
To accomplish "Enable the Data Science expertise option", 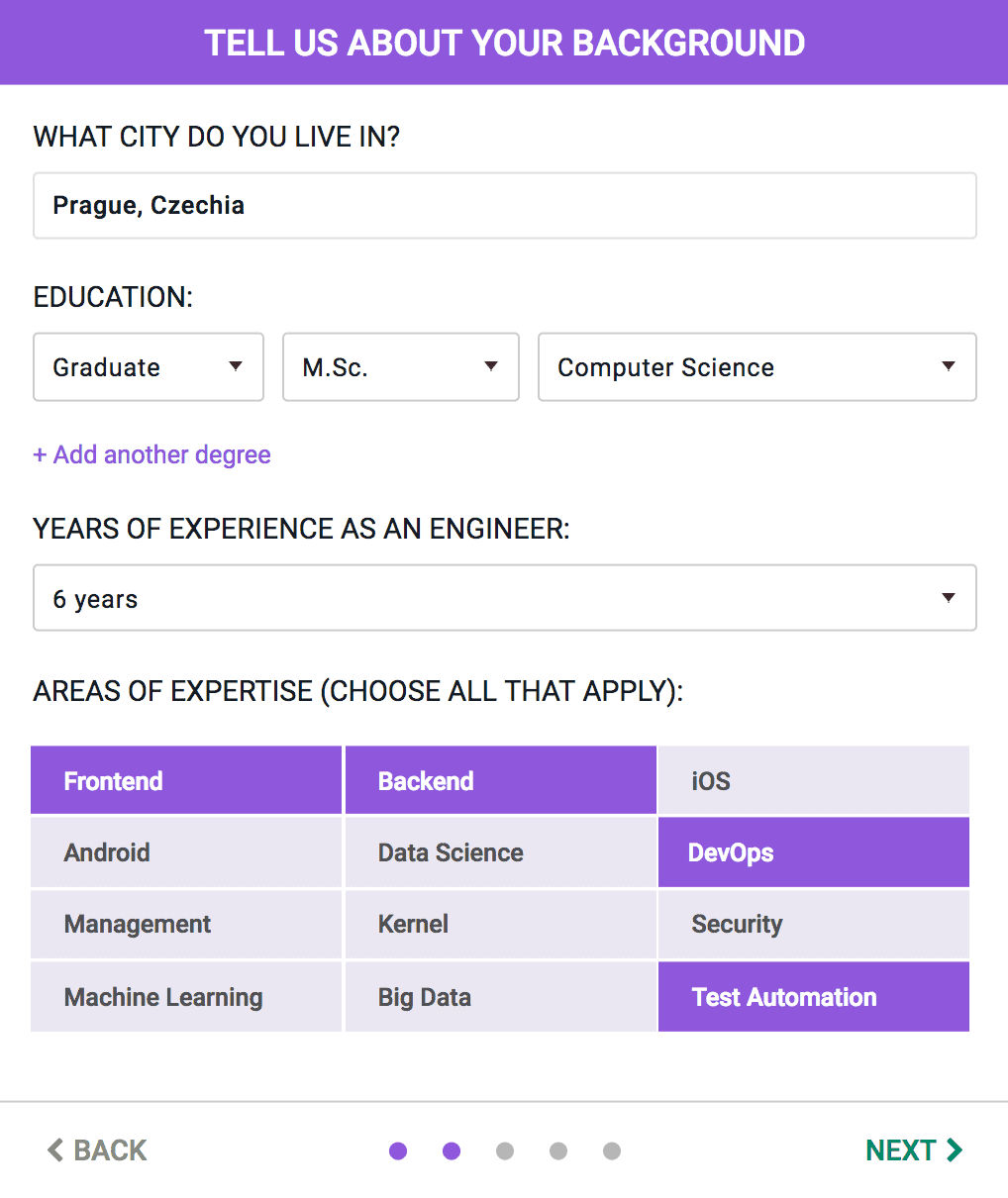I will [500, 852].
